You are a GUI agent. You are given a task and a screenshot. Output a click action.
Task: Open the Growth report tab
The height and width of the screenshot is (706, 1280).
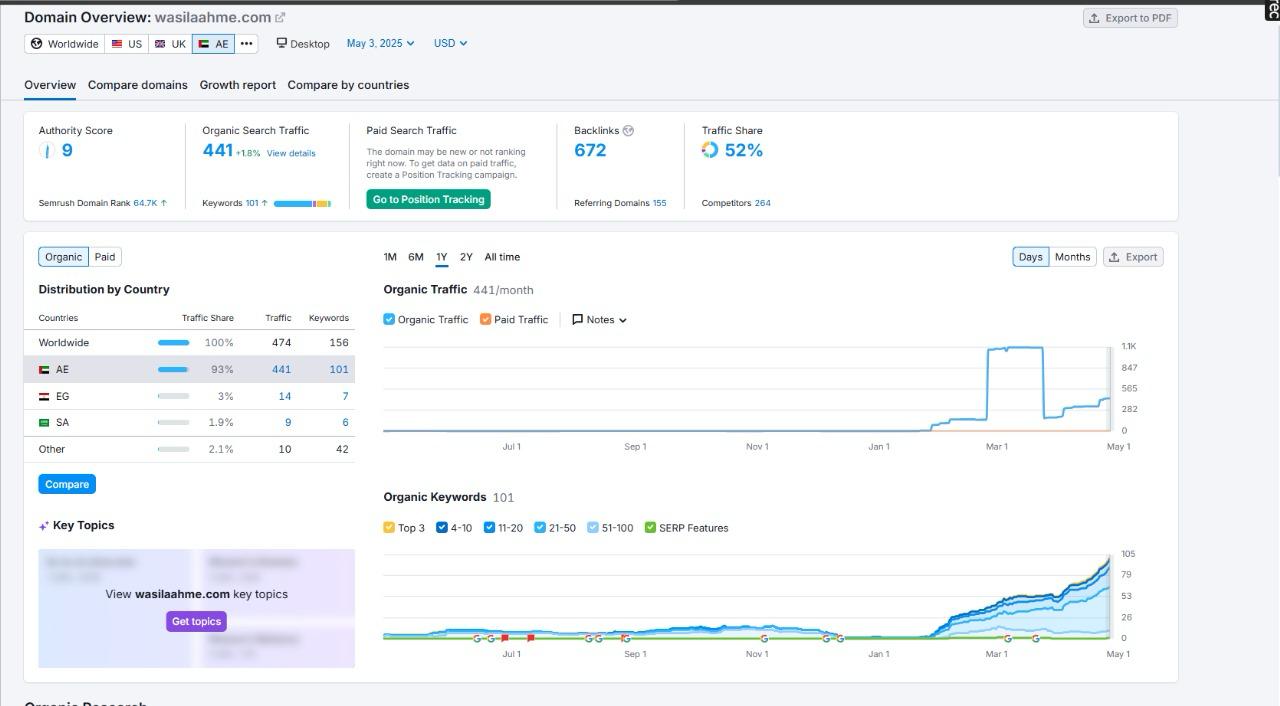click(x=238, y=85)
